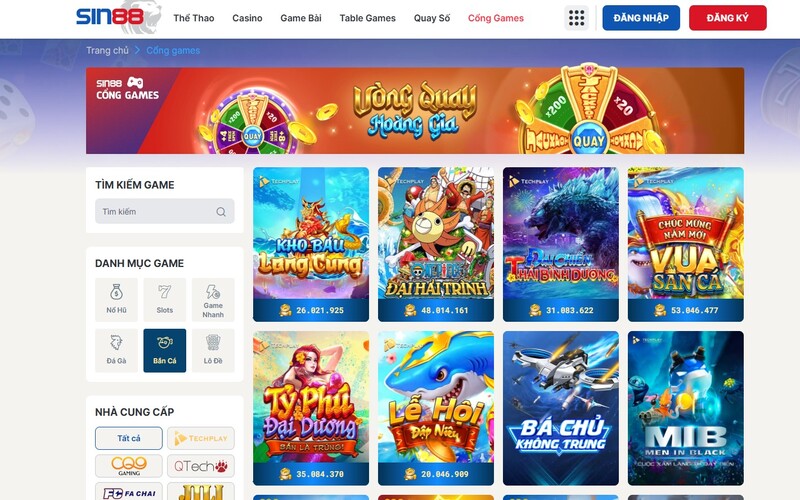Image resolution: width=800 pixels, height=500 pixels.
Task: Filter games by Techplay provider
Action: pyautogui.click(x=201, y=438)
